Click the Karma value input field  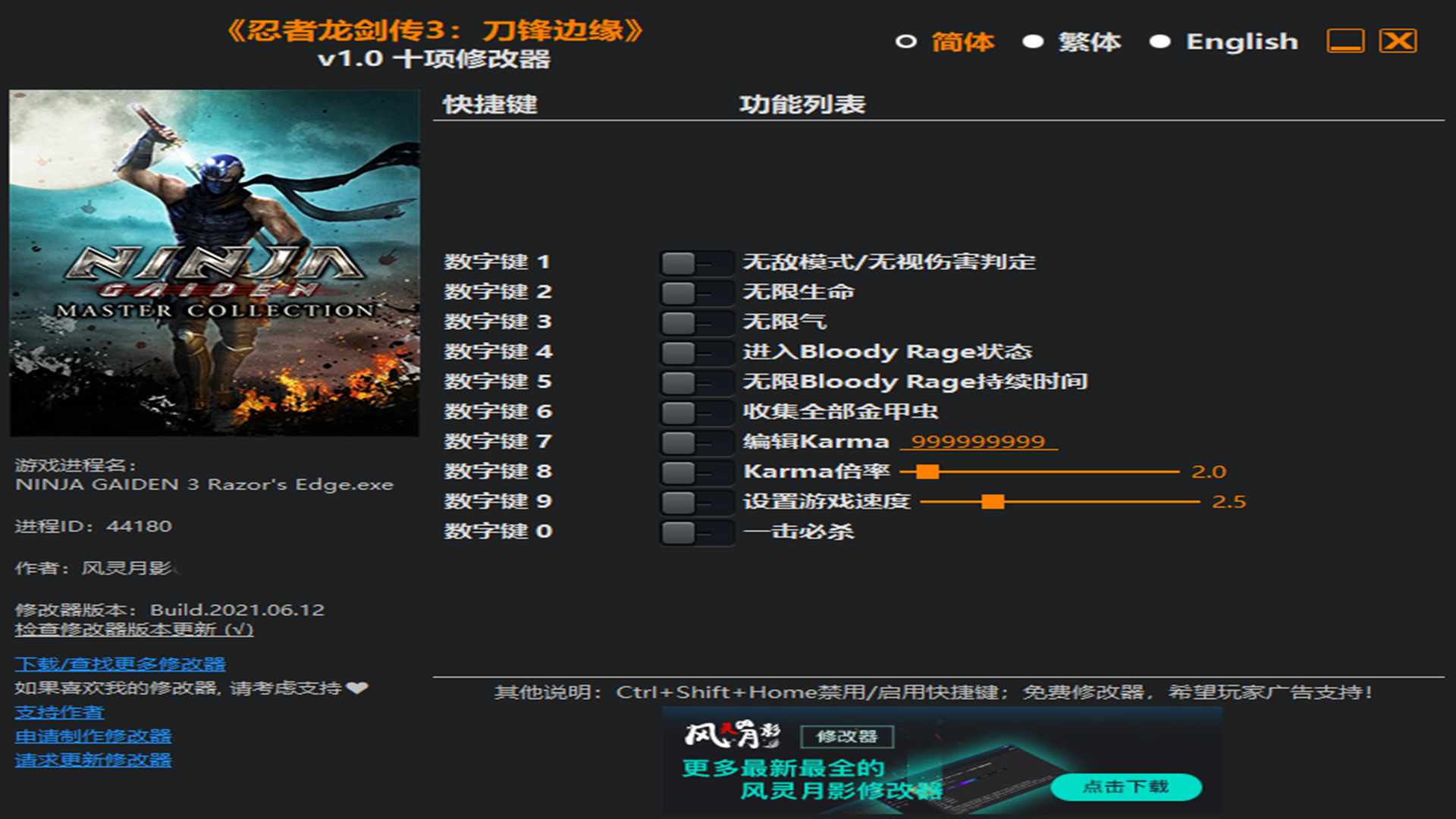tap(977, 442)
